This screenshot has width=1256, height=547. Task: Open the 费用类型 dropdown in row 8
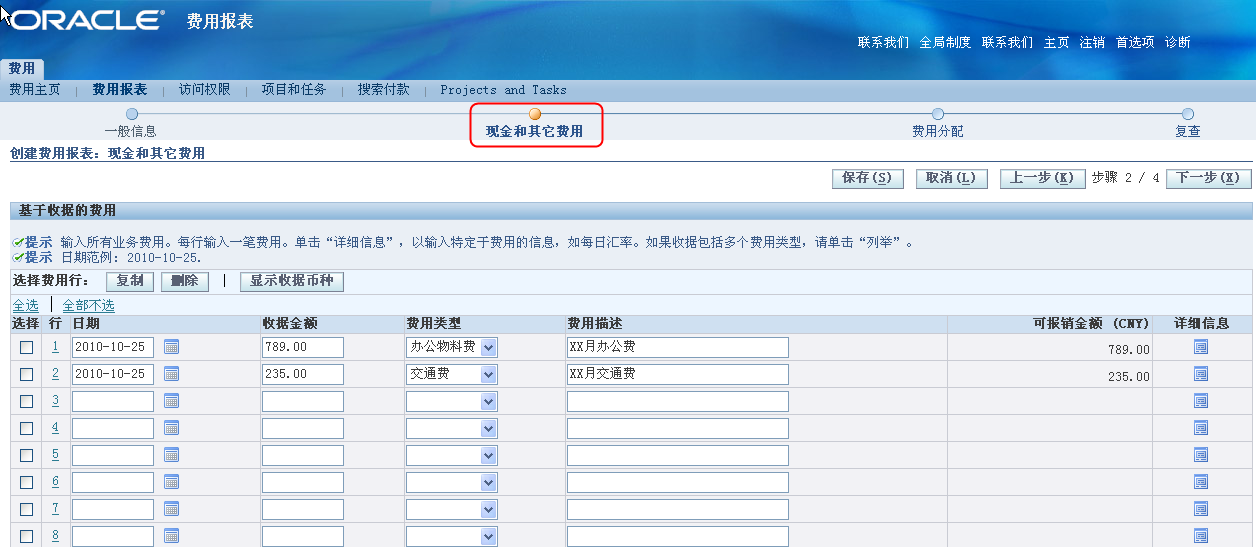click(x=452, y=536)
